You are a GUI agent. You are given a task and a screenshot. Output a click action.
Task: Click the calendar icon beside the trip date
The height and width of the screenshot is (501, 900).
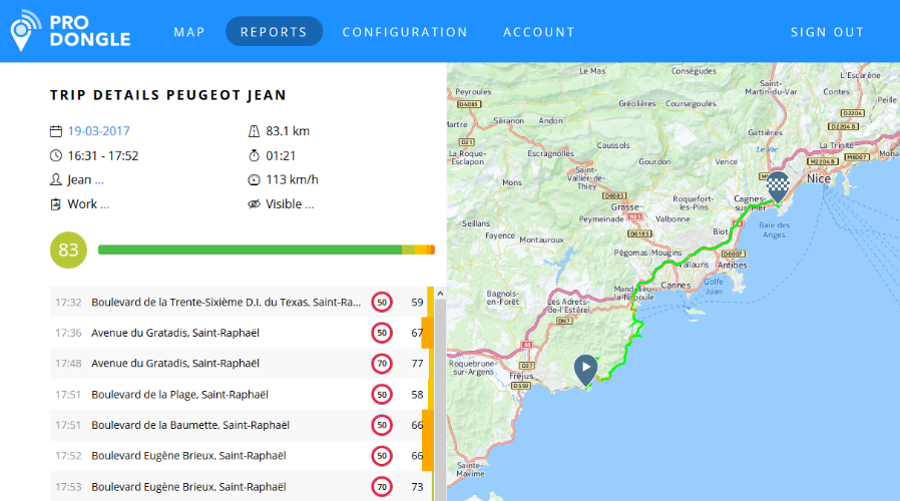[56, 131]
